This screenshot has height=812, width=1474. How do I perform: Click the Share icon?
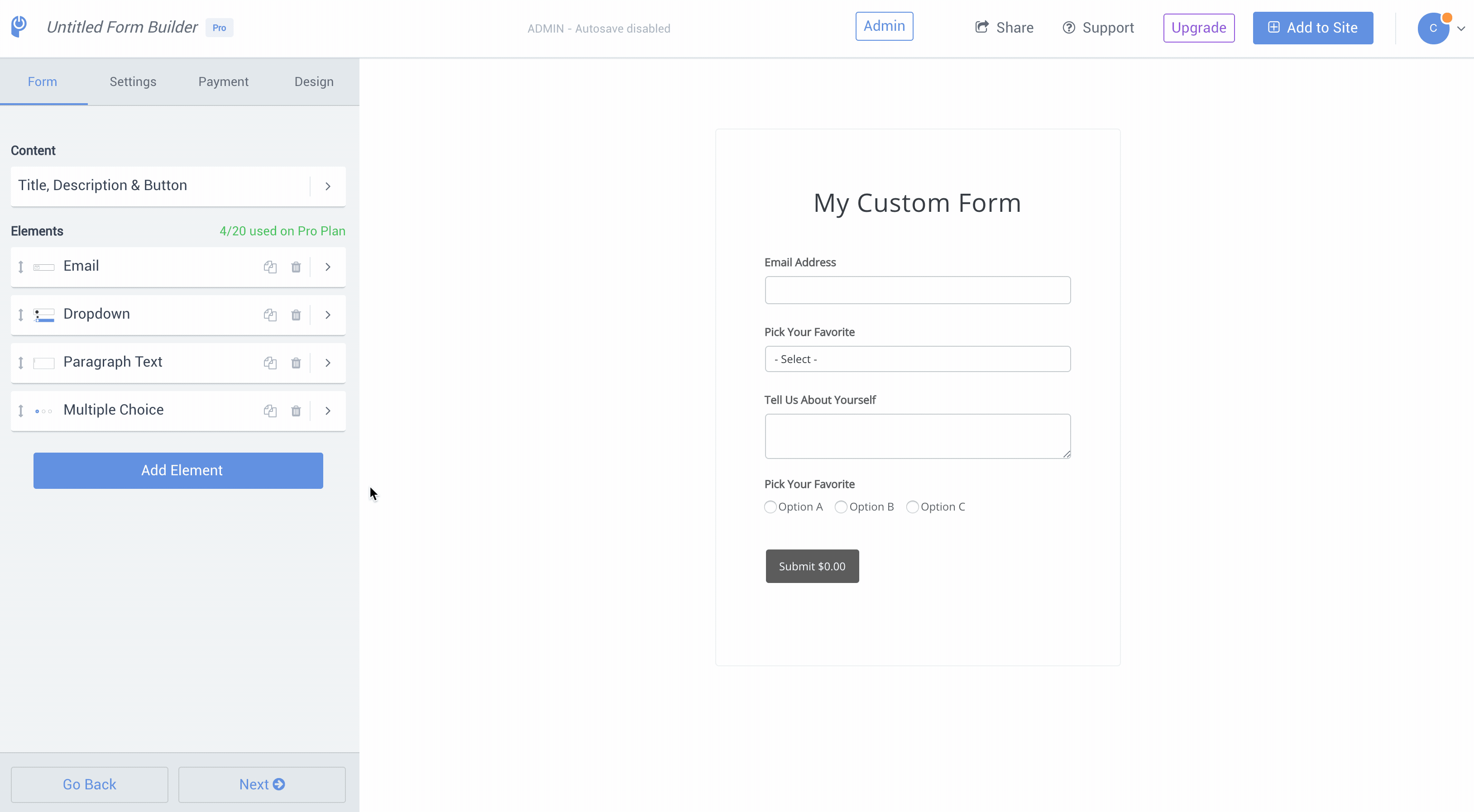pyautogui.click(x=982, y=27)
